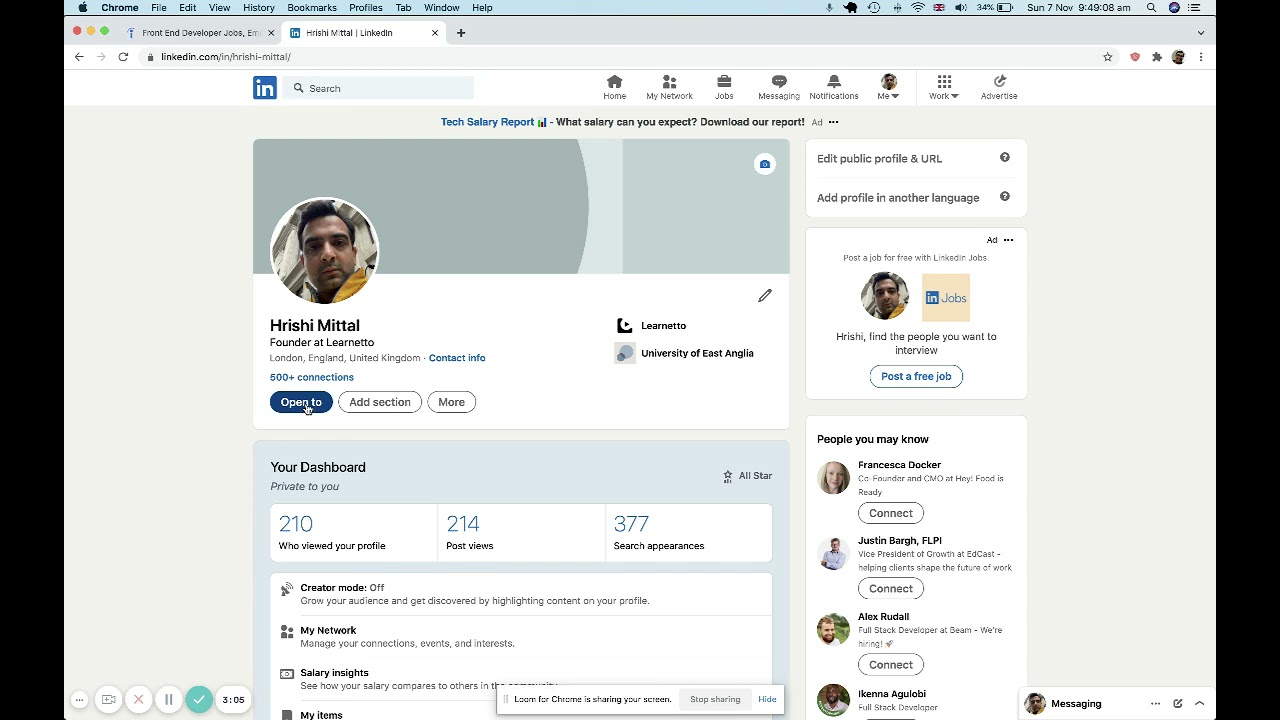Viewport: 1280px width, 720px height.
Task: Connect with Alex Rudall
Action: 891,665
